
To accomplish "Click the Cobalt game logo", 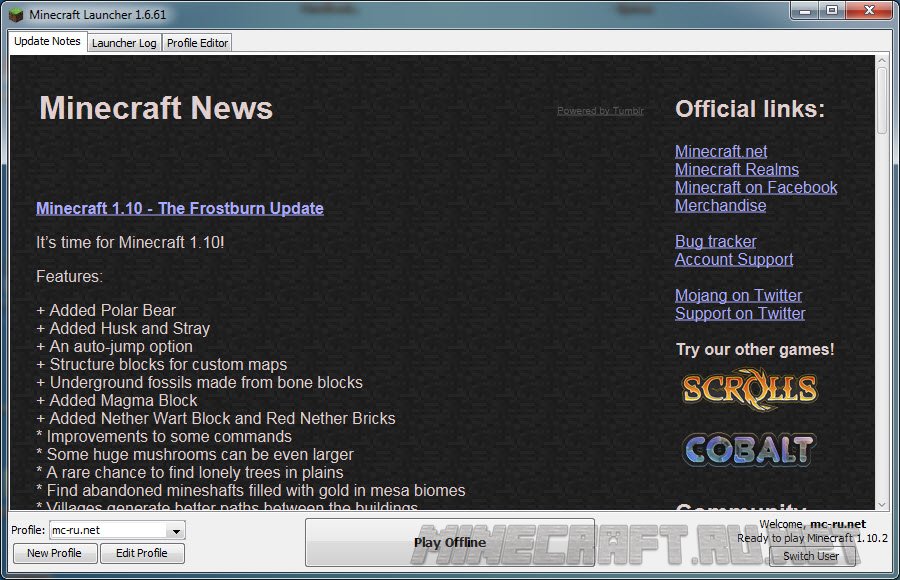I will (x=749, y=449).
